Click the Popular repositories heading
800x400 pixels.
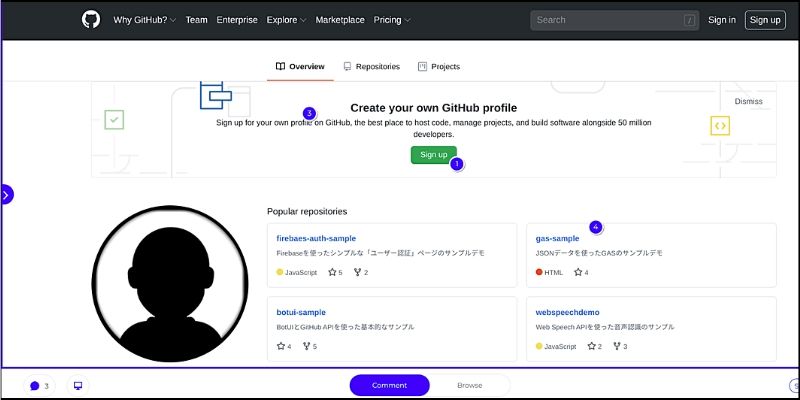[x=307, y=211]
